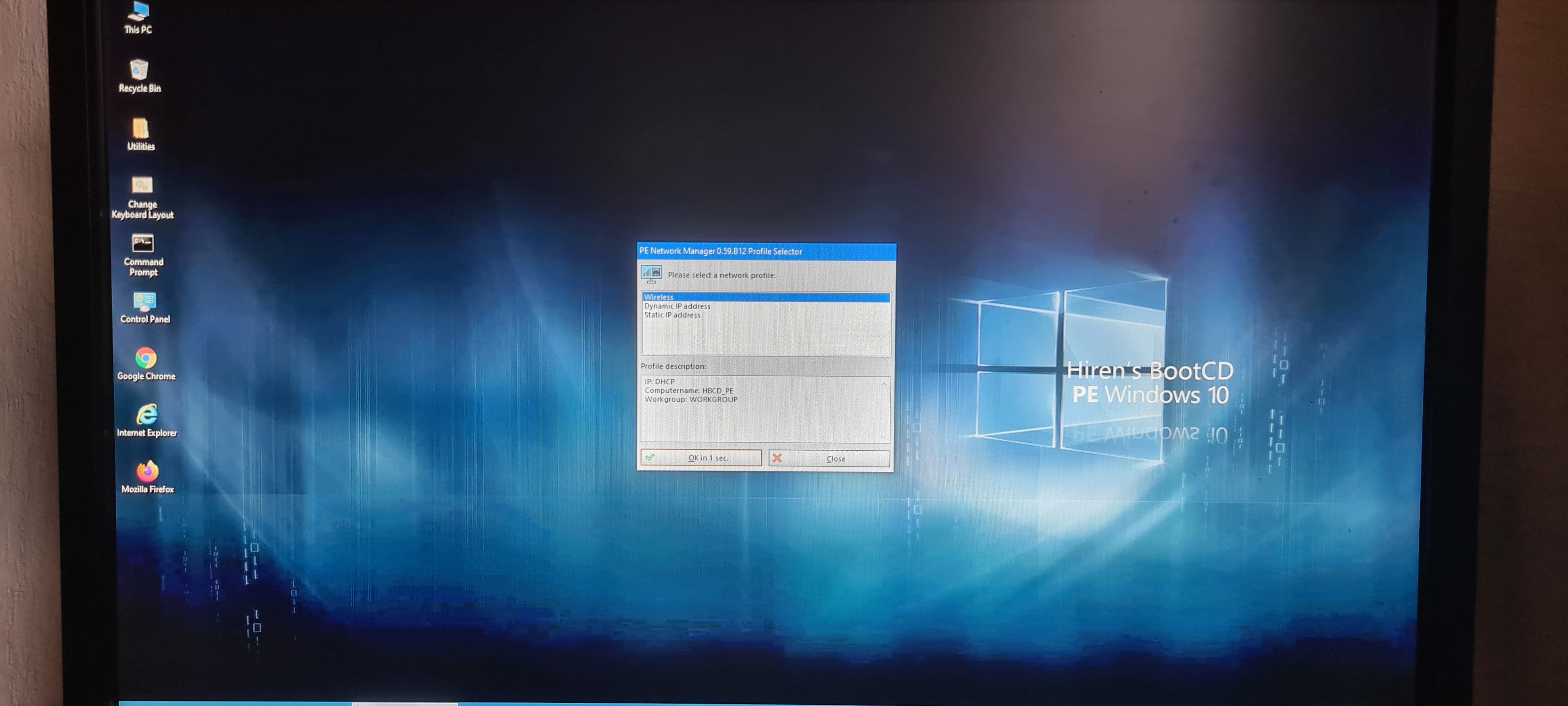Click the 'Workgroup: WORKGROUP' description line
1568x706 pixels.
click(x=691, y=400)
